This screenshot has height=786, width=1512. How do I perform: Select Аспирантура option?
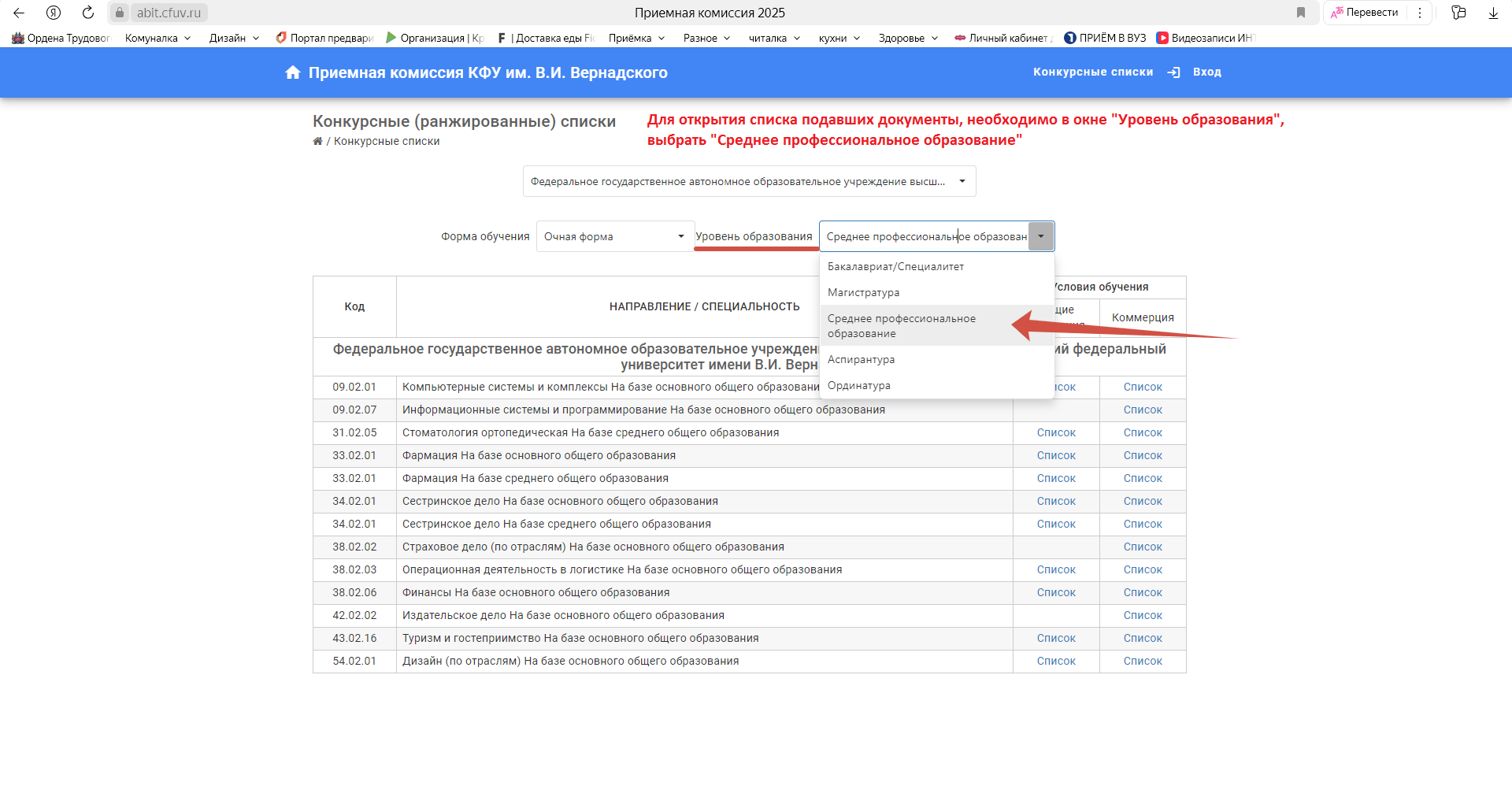(936, 359)
